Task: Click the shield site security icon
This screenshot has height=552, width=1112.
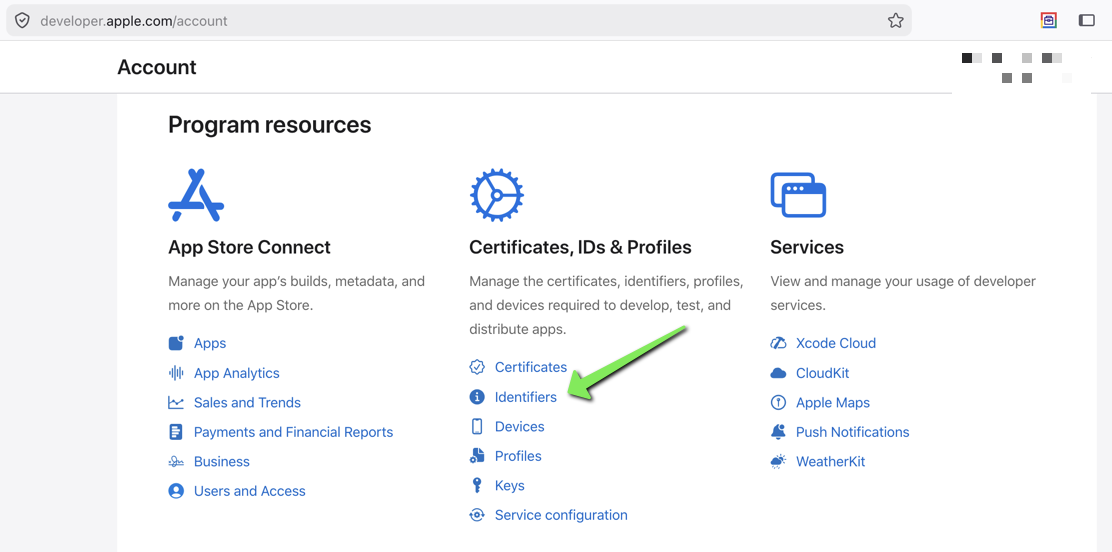Action: [x=23, y=21]
